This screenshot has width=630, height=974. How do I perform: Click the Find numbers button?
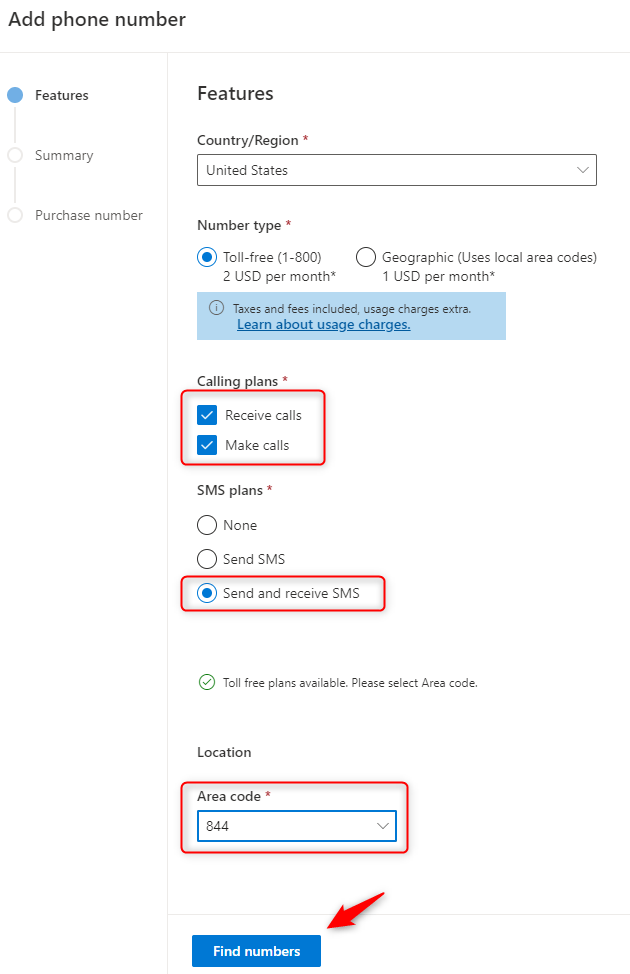pyautogui.click(x=256, y=951)
